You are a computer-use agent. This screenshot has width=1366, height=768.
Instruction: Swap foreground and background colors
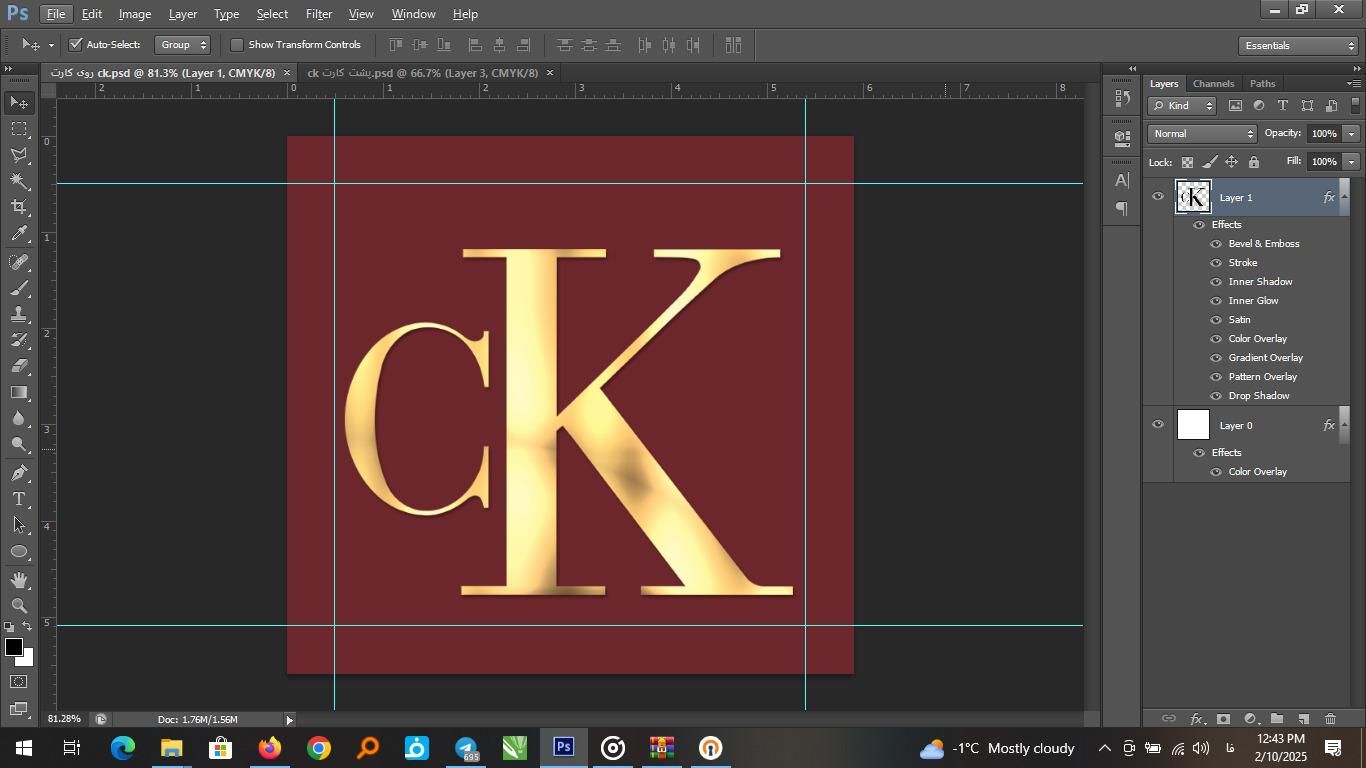(27, 627)
